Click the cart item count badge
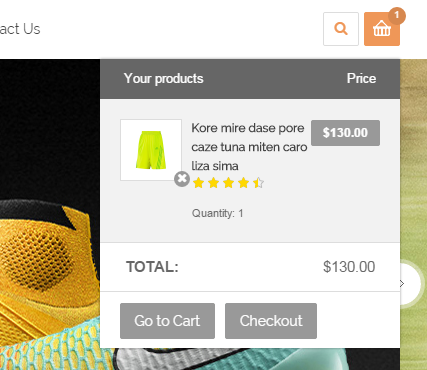This screenshot has height=370, width=427. (x=397, y=16)
